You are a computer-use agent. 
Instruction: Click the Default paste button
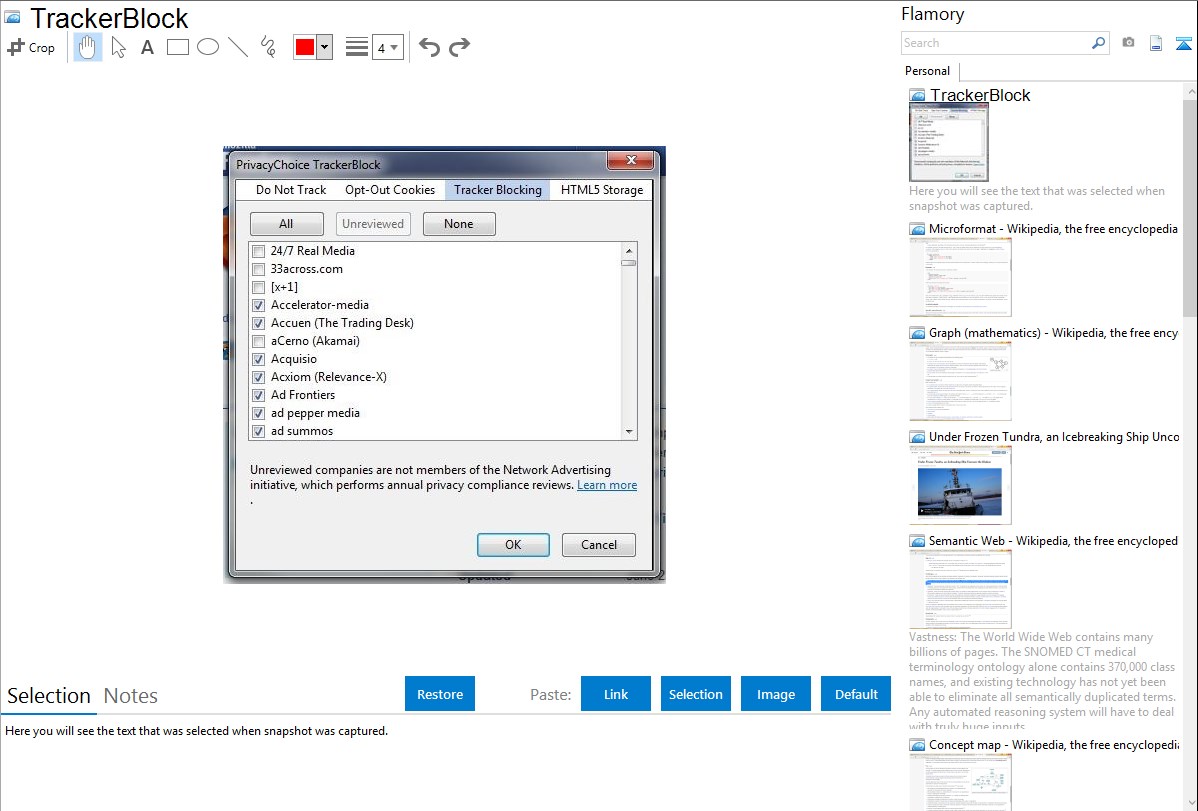click(856, 694)
